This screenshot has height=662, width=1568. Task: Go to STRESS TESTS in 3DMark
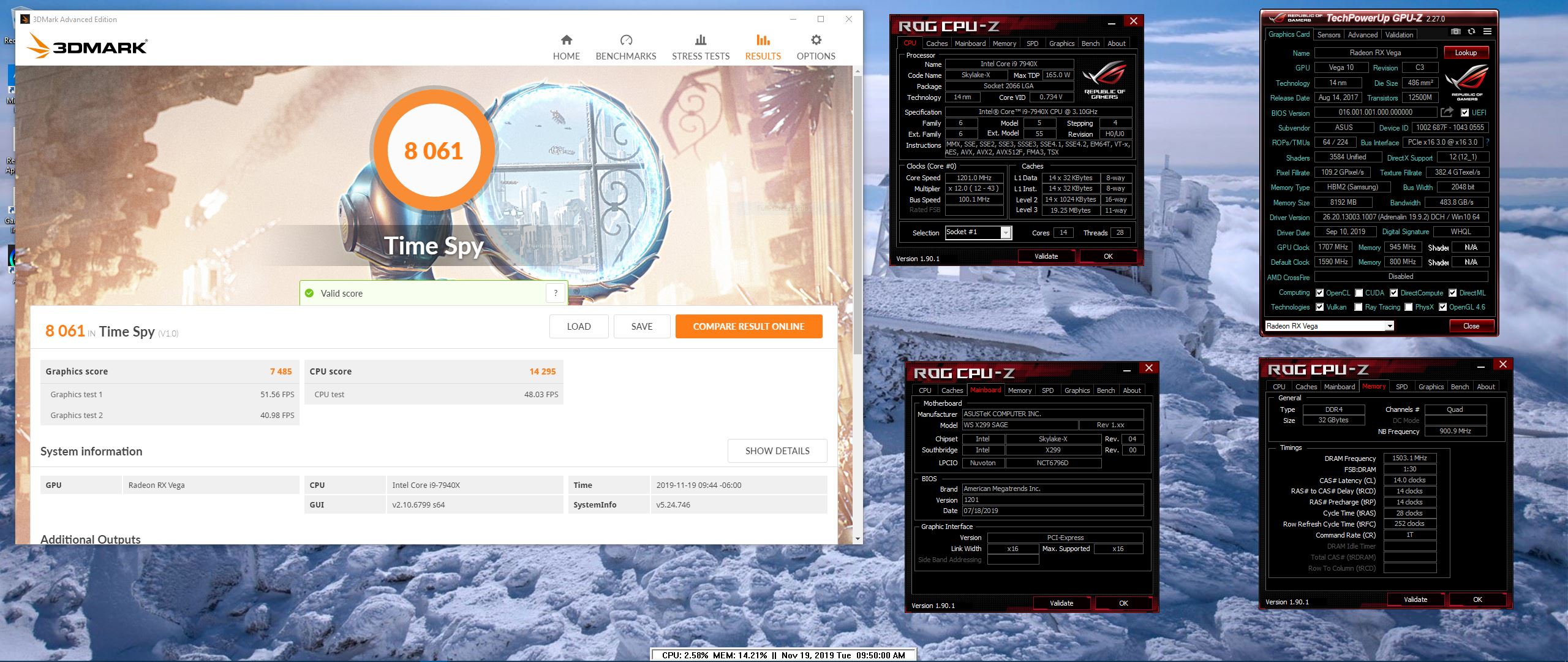pos(701,47)
